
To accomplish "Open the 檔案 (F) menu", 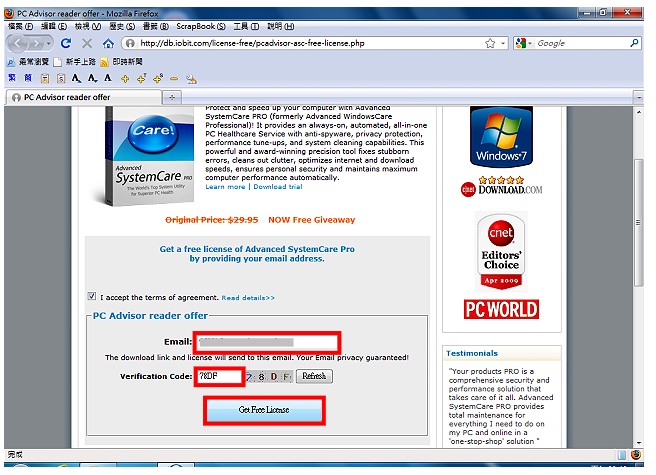I will click(20, 26).
